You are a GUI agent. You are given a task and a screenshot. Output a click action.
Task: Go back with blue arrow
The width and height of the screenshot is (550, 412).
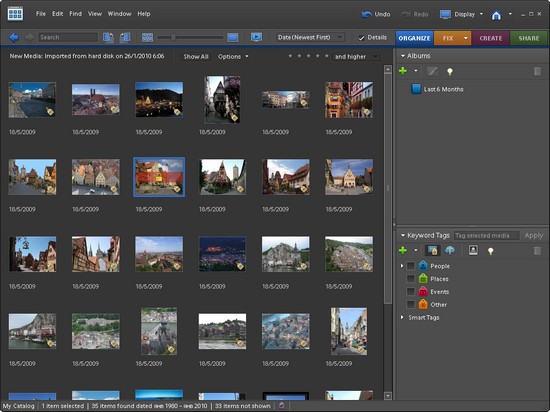click(14, 37)
